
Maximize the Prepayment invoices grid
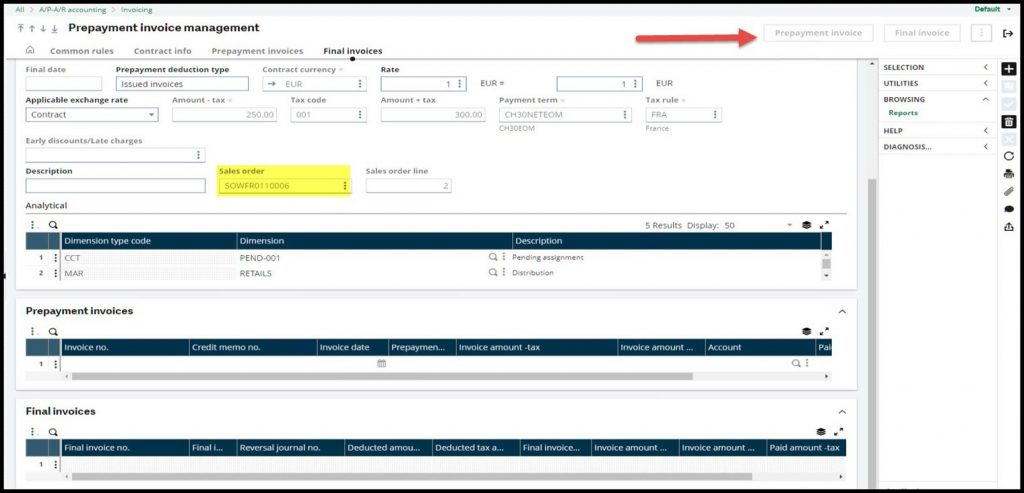pyautogui.click(x=824, y=332)
